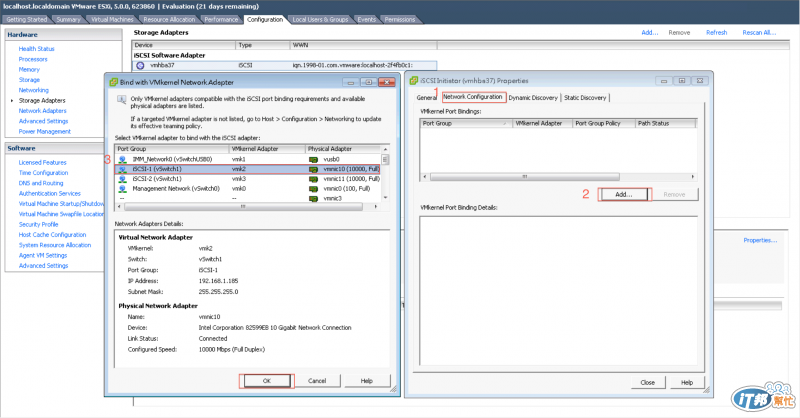Switch to the Events tab
Image resolution: width=800 pixels, height=418 pixels.
pos(366,19)
